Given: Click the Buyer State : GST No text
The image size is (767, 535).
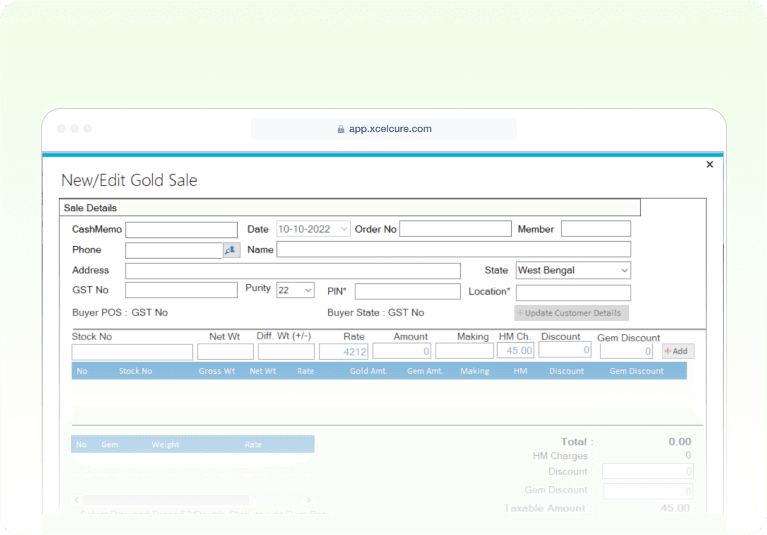Looking at the screenshot, I should (x=376, y=312).
